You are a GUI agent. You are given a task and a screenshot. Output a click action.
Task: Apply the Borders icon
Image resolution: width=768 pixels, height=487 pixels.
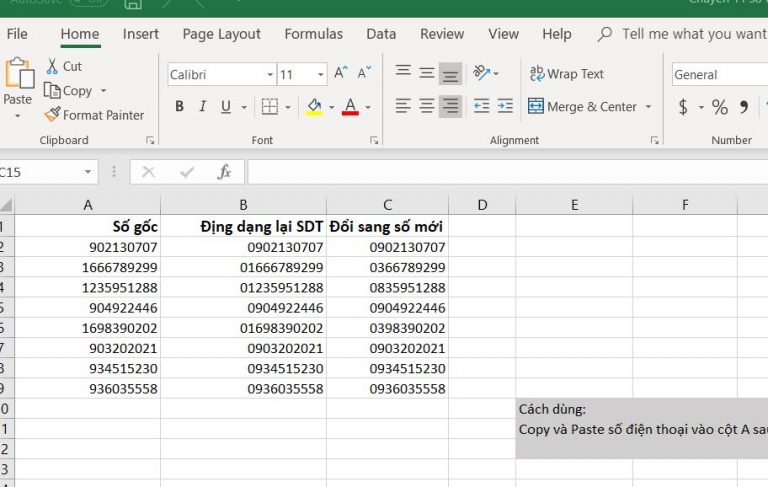[x=269, y=106]
